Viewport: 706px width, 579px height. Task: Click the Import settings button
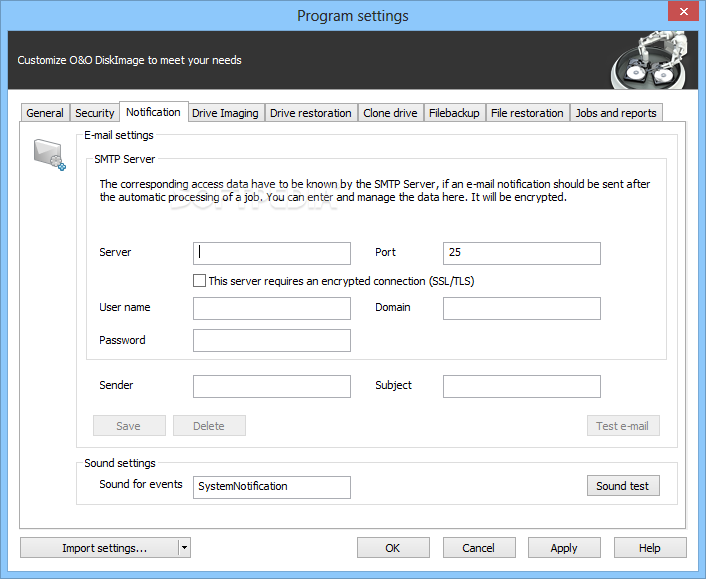[x=100, y=548]
